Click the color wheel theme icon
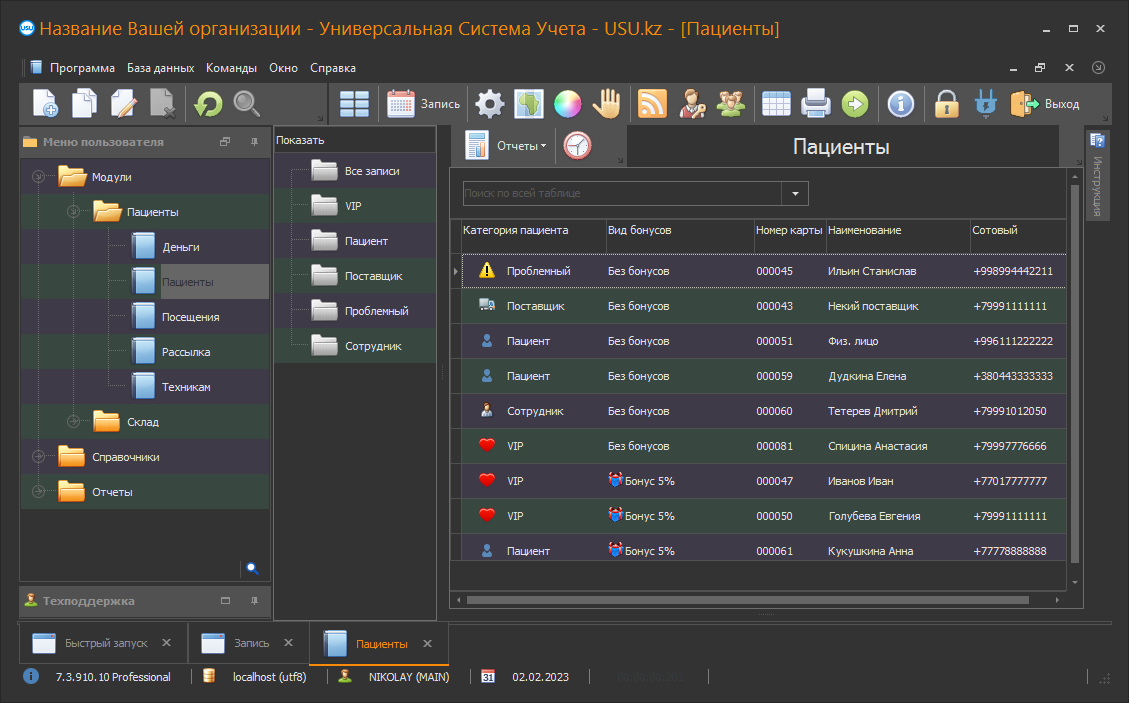 [x=568, y=104]
